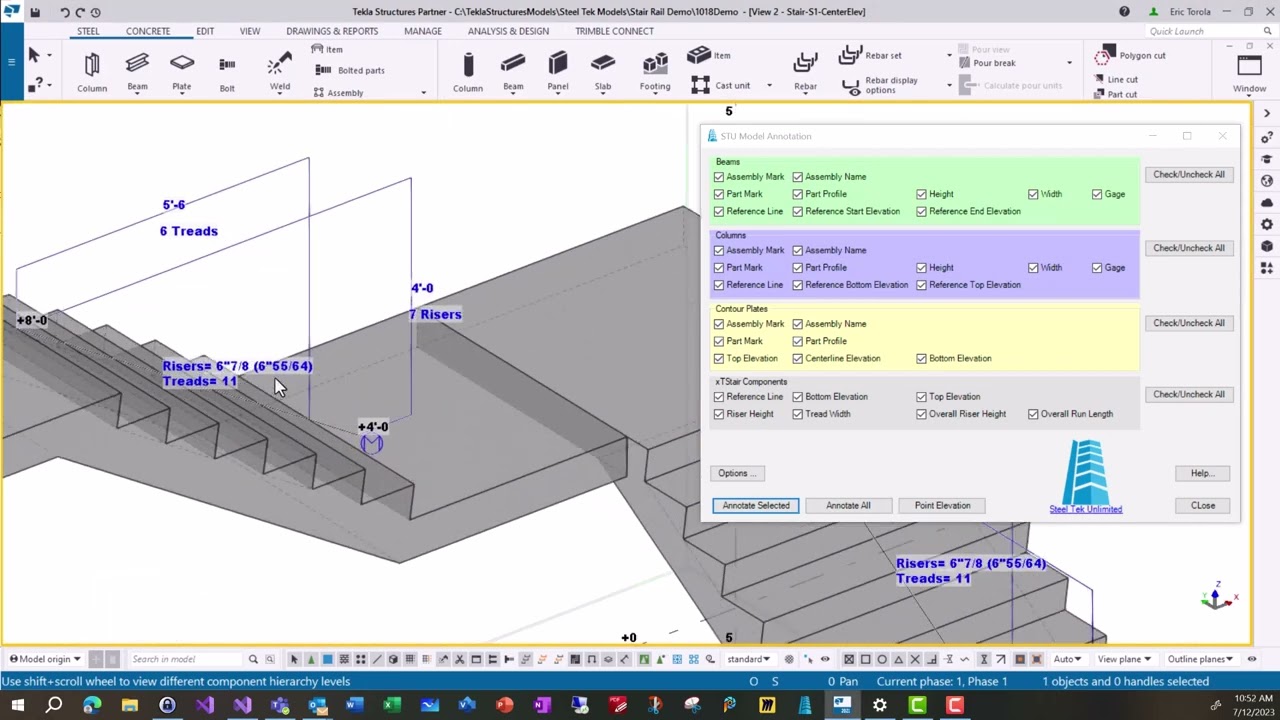Expand the Cast unit dropdown arrow
1280x720 pixels.
tap(769, 86)
